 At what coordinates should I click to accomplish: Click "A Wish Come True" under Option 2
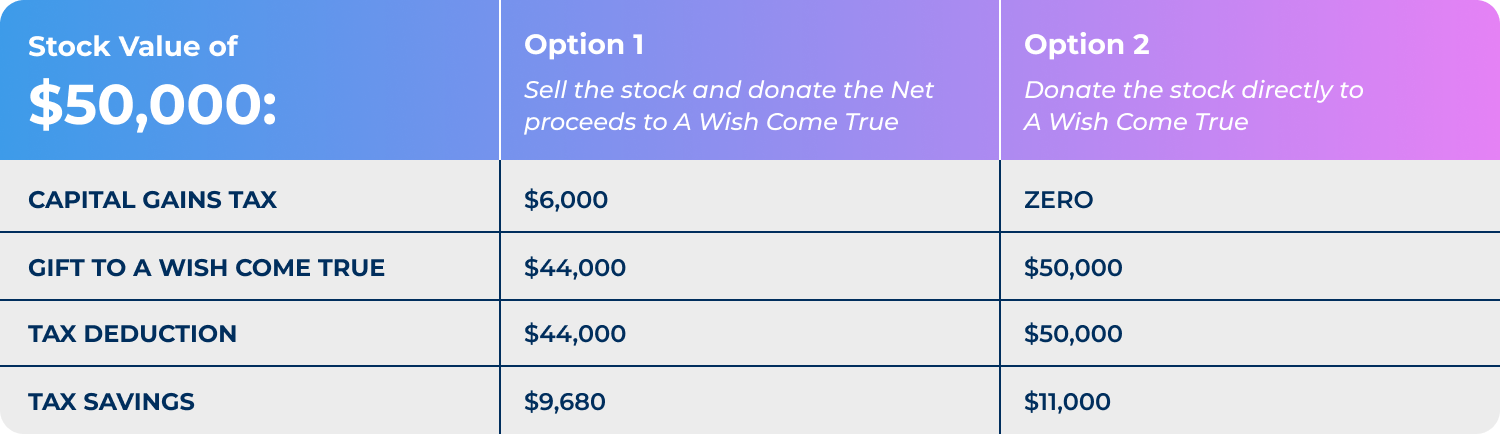(1136, 122)
